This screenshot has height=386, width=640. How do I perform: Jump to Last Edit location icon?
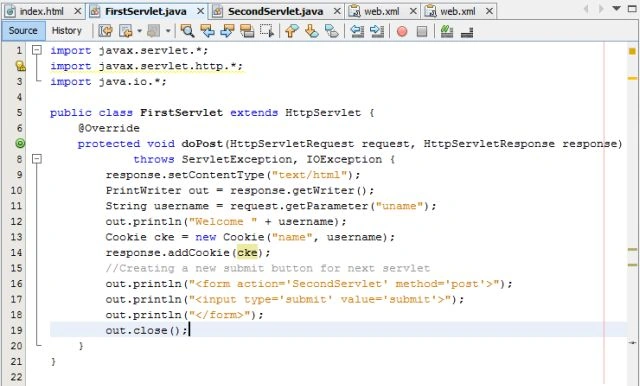[105, 31]
